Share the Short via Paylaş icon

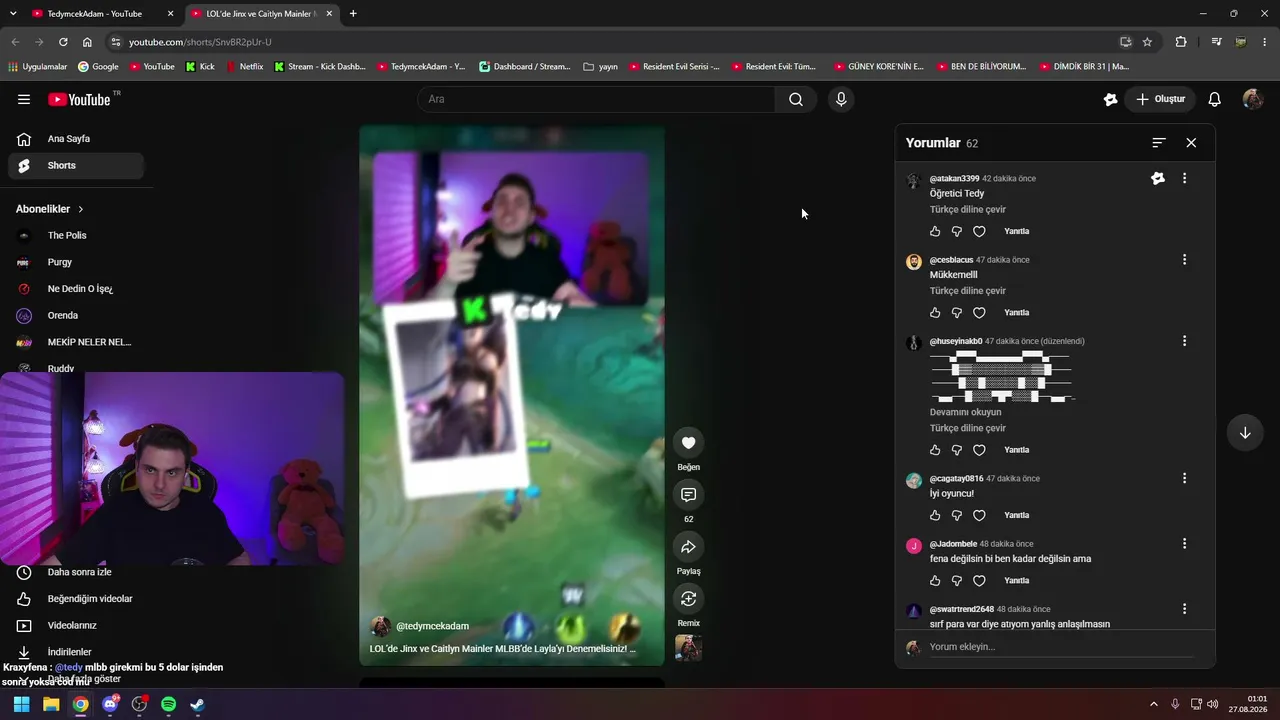[688, 547]
